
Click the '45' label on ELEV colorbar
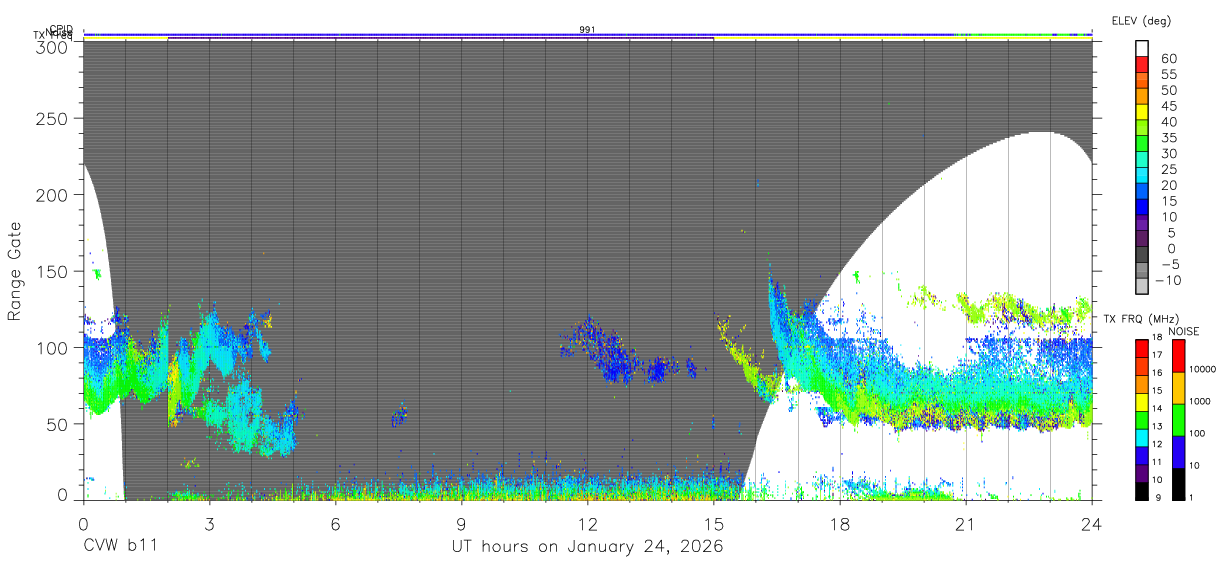1168,106
